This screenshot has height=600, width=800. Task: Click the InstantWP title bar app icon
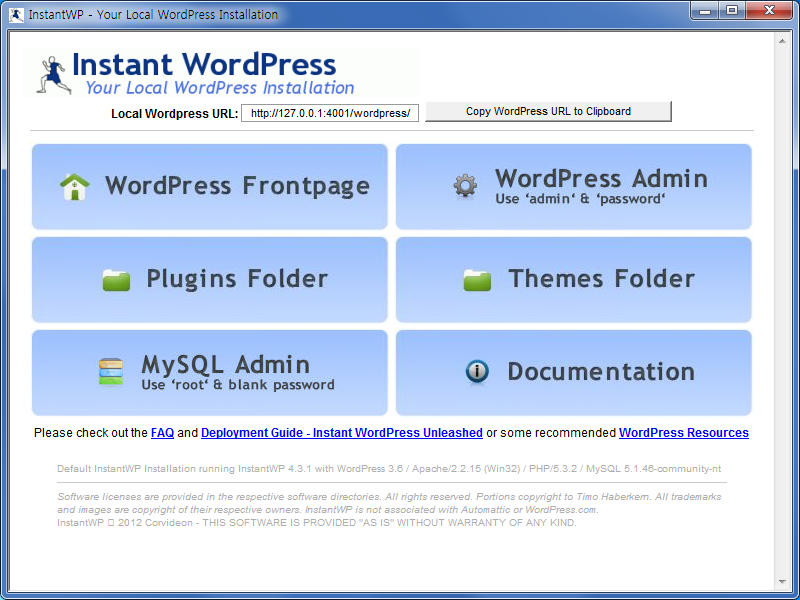[16, 15]
